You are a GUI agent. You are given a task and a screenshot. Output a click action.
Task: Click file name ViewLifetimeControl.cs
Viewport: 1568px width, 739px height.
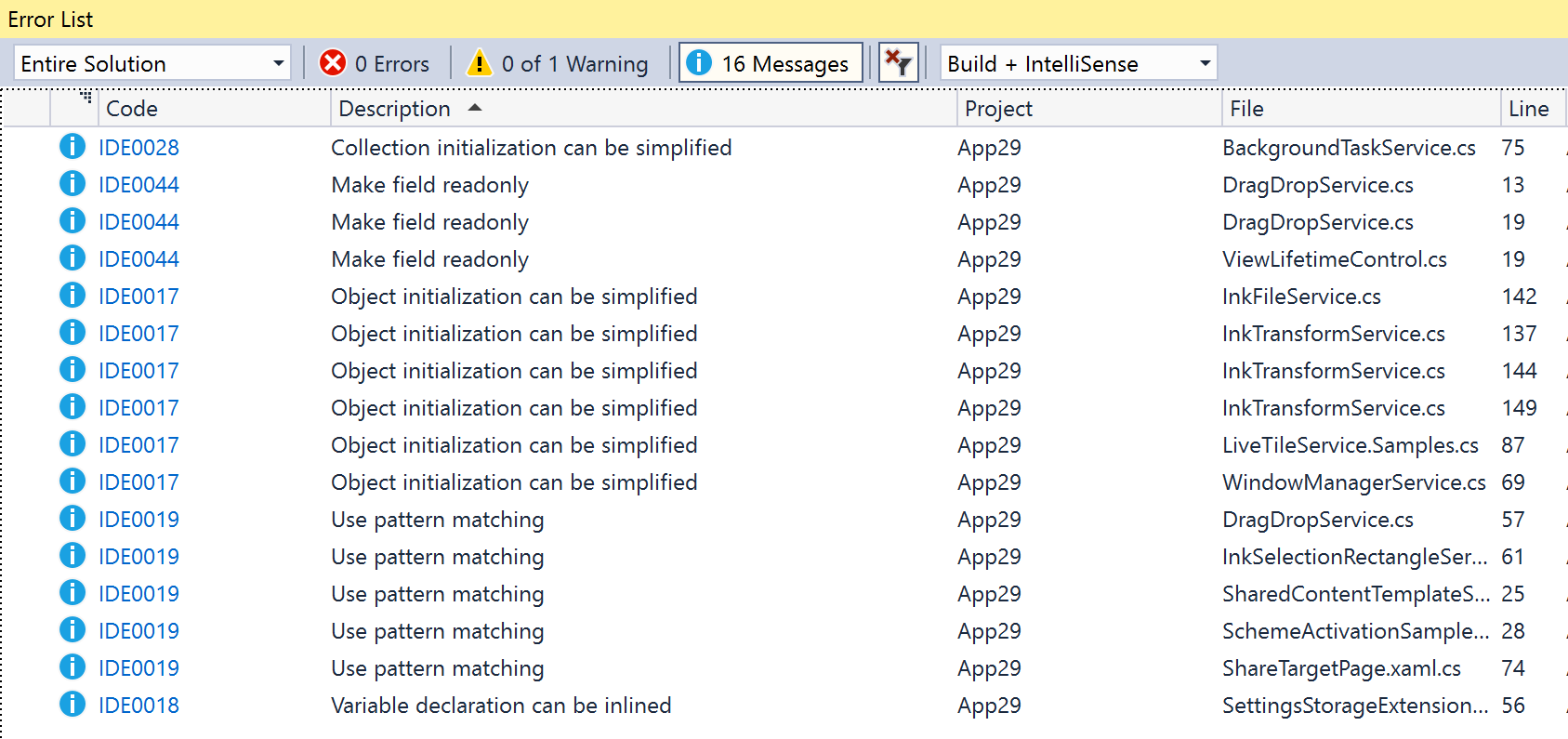[1335, 259]
